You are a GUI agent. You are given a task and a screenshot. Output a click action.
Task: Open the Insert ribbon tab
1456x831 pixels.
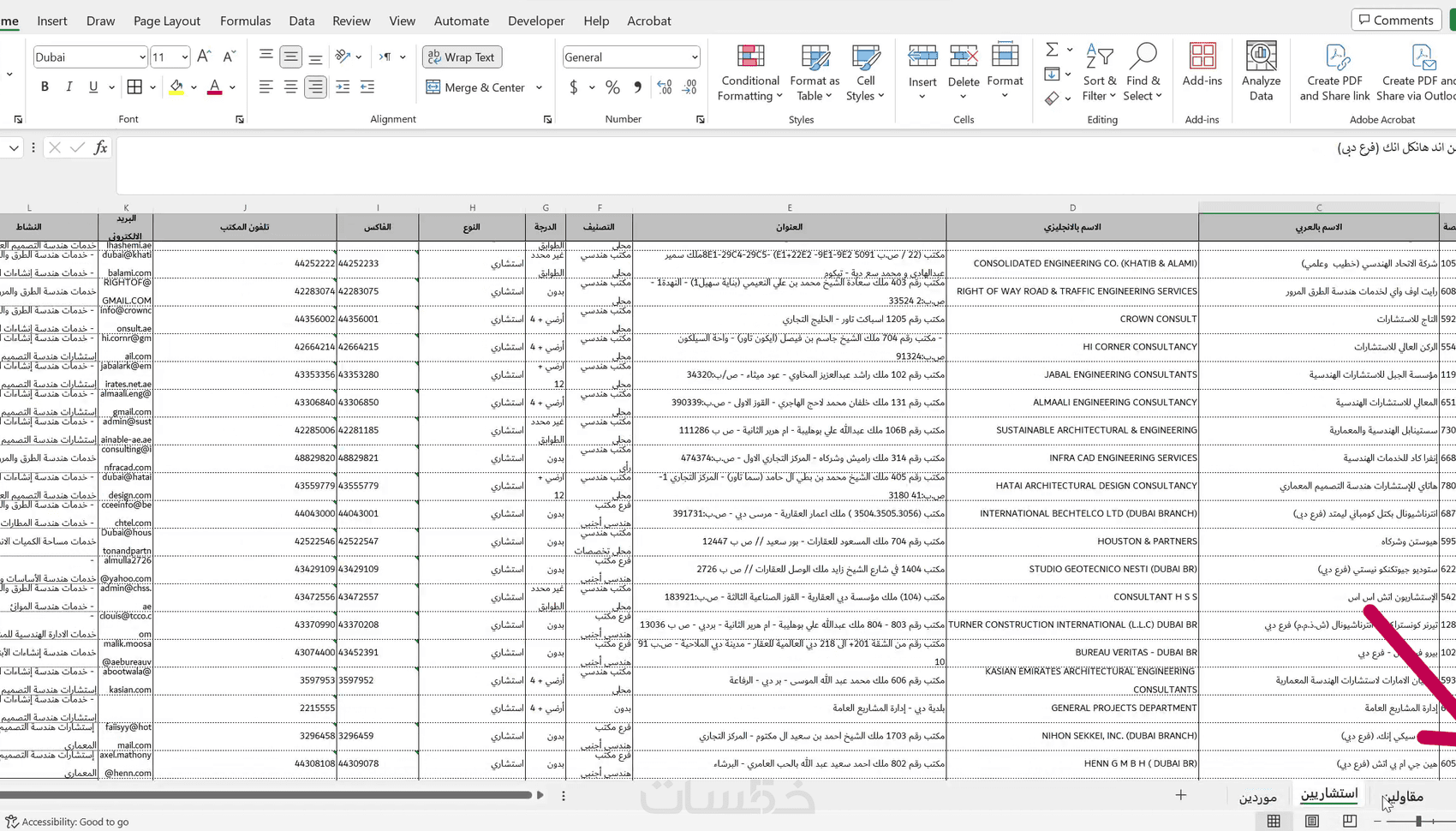pyautogui.click(x=52, y=21)
